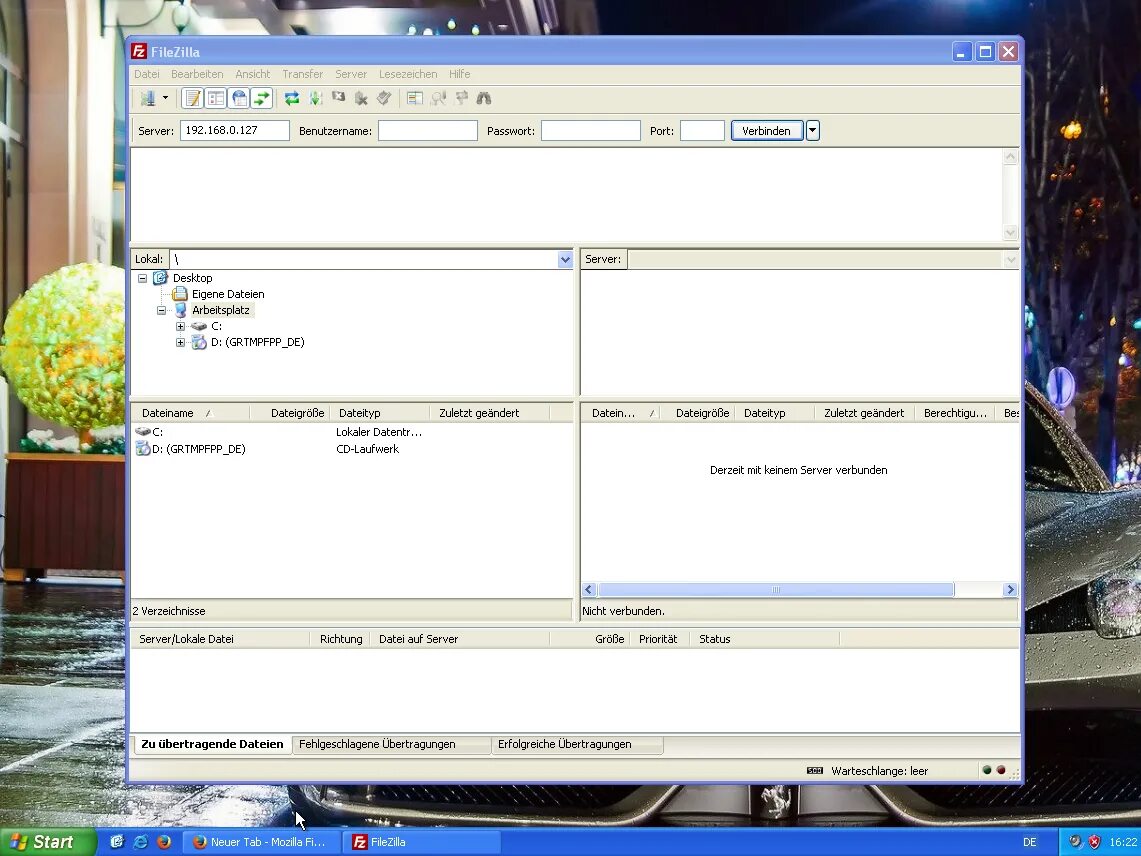Toggle transfer queue display
The height and width of the screenshot is (856, 1141).
click(x=262, y=98)
